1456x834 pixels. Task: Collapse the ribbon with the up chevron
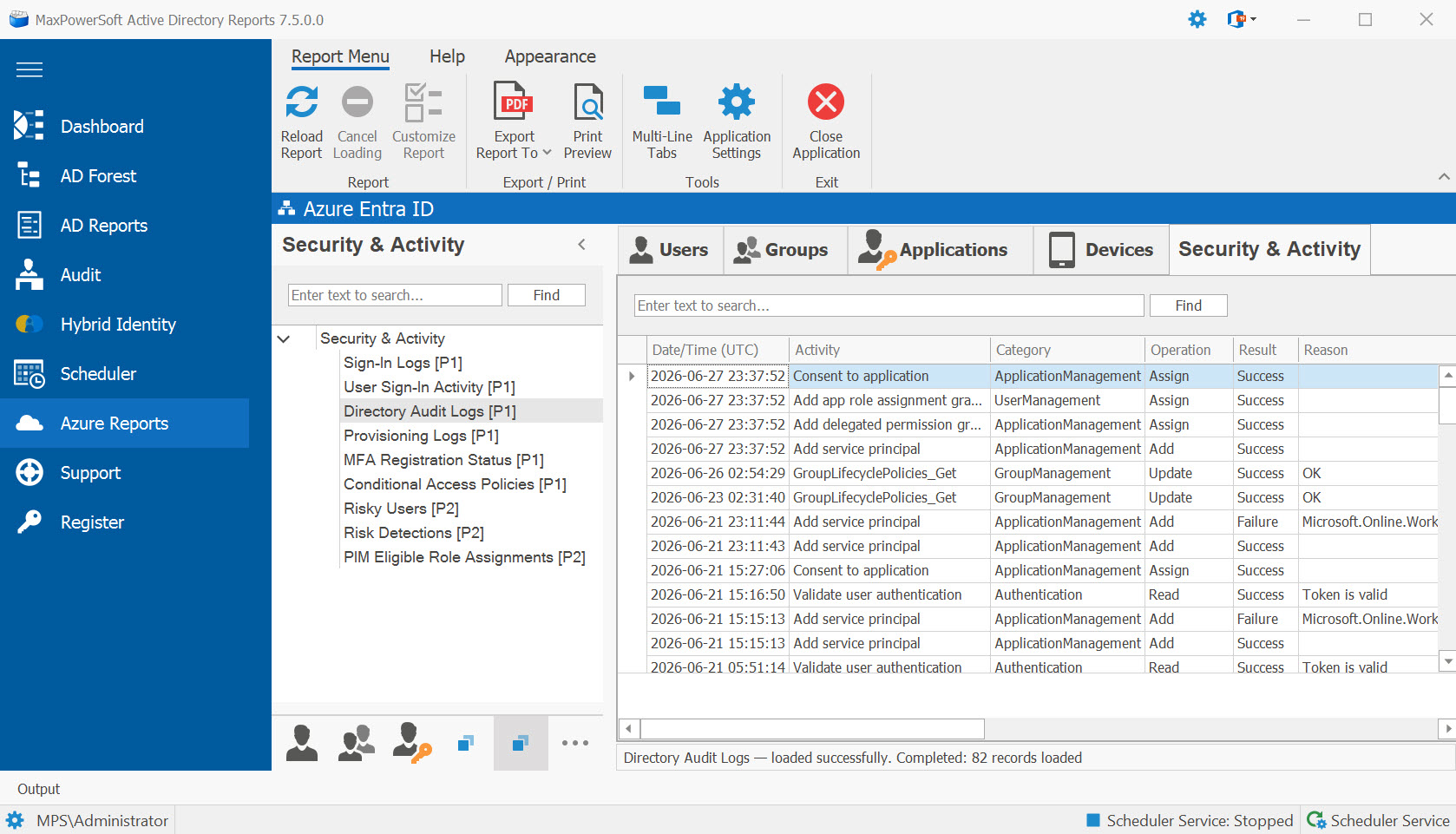point(1444,176)
